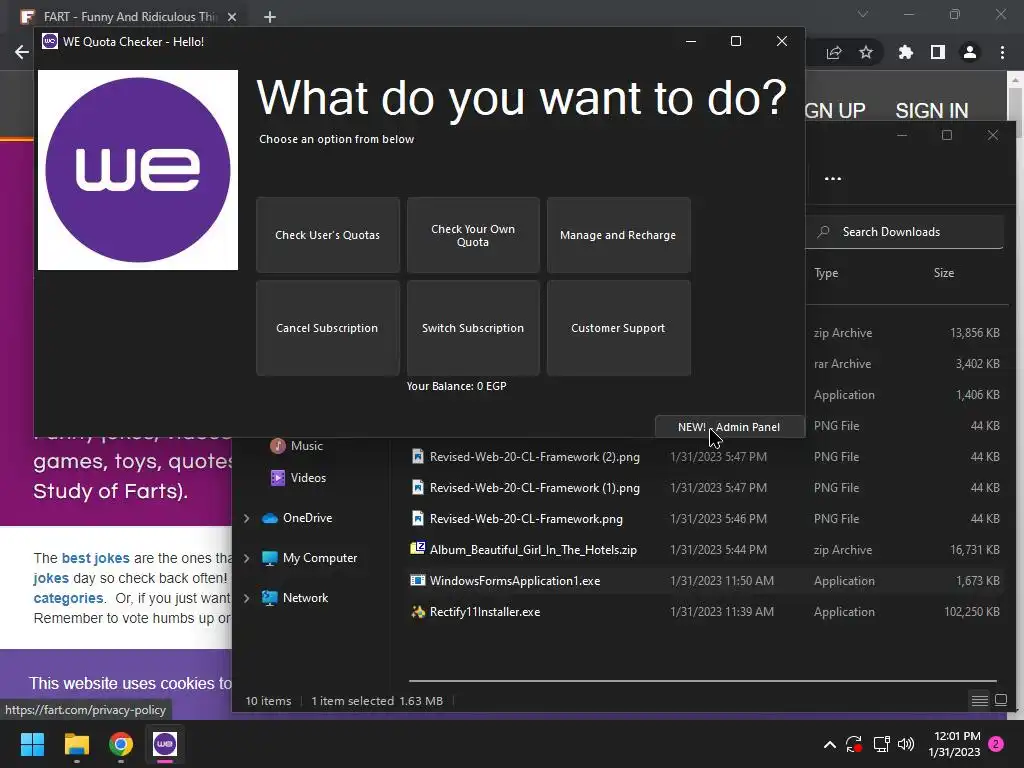
Task: Click Search Downloads field
Action: tap(904, 232)
